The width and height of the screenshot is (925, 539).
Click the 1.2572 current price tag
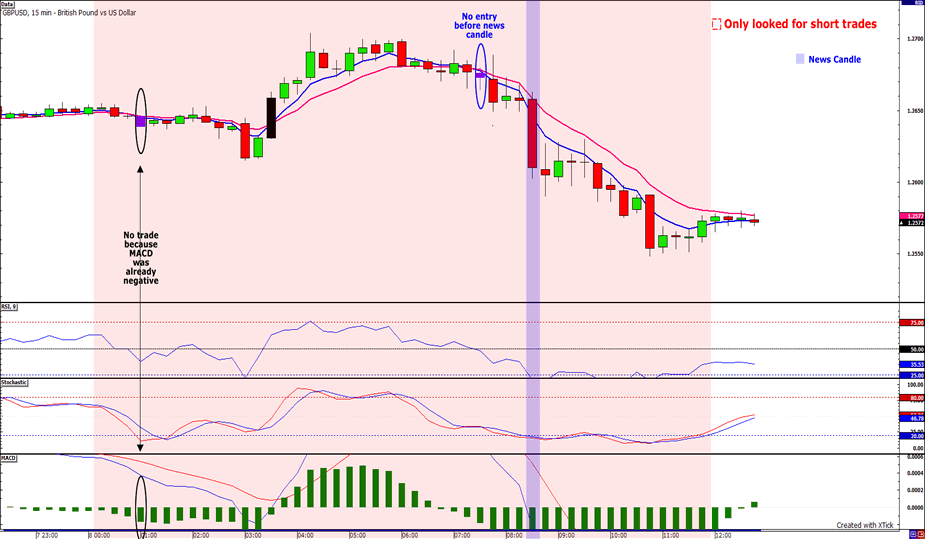(912, 223)
